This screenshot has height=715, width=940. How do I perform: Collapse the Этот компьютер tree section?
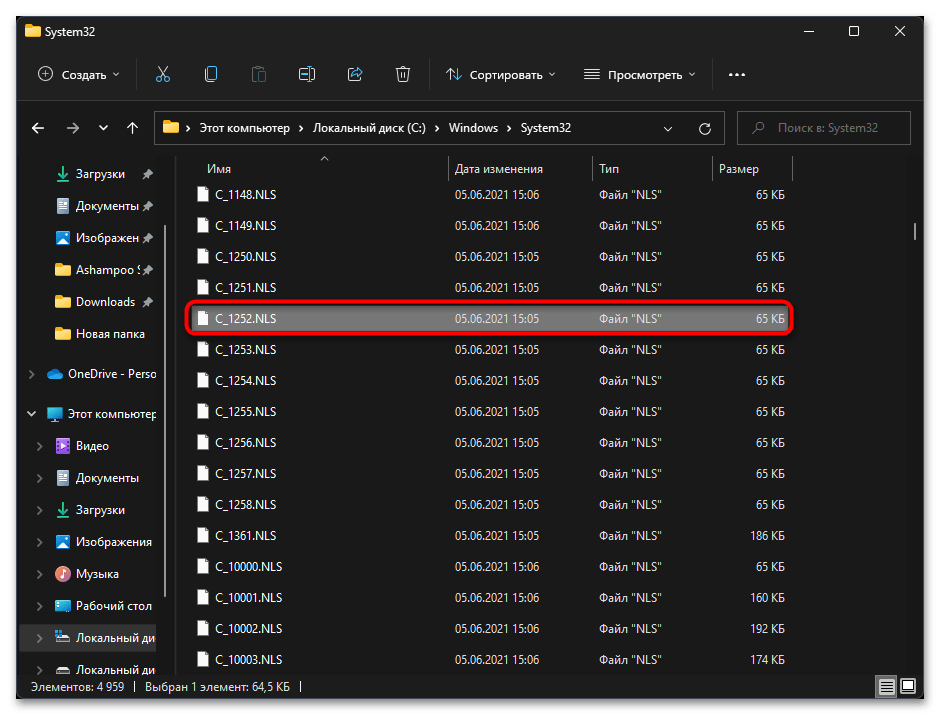(x=30, y=413)
